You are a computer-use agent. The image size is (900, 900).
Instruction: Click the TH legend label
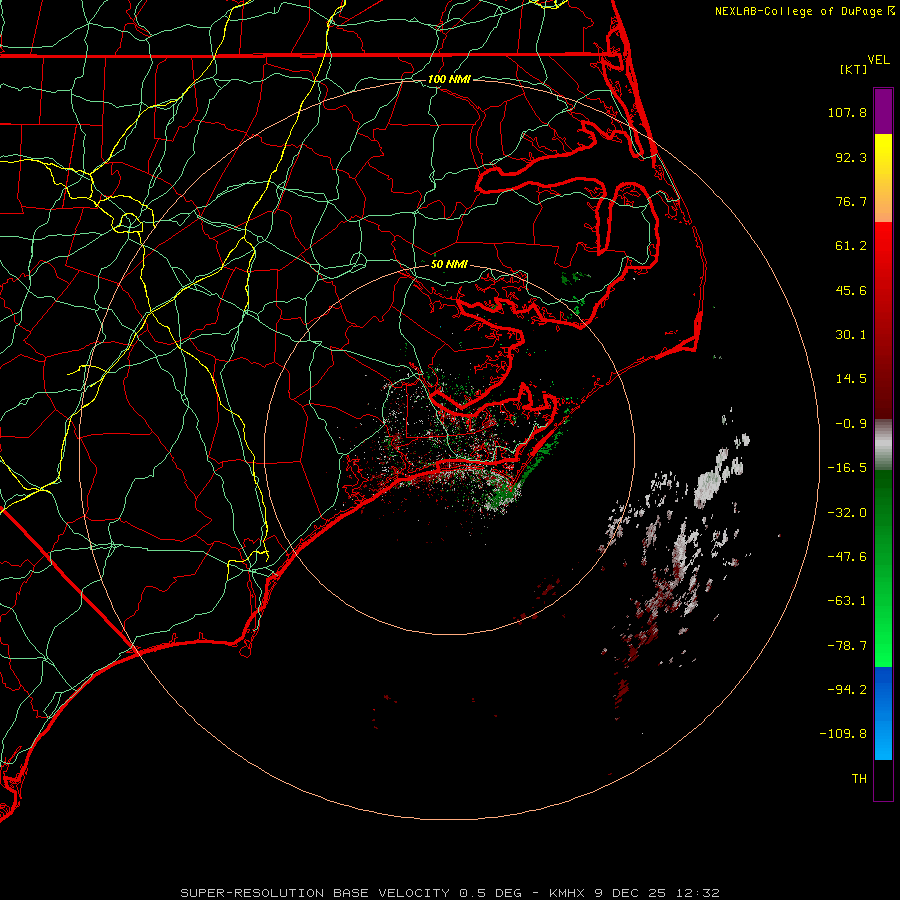click(x=859, y=779)
